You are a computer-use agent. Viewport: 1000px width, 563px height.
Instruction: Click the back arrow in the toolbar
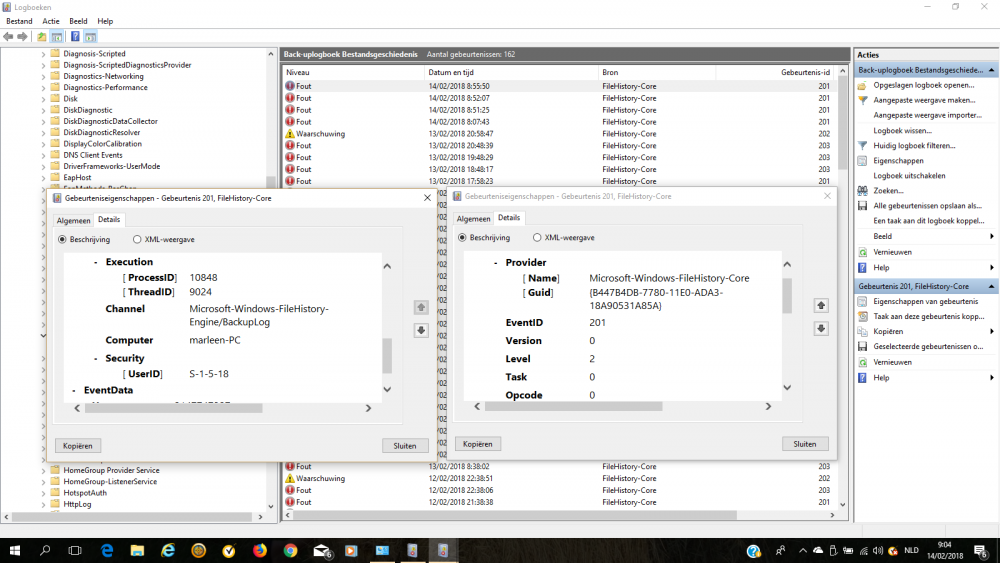pyautogui.click(x=9, y=37)
